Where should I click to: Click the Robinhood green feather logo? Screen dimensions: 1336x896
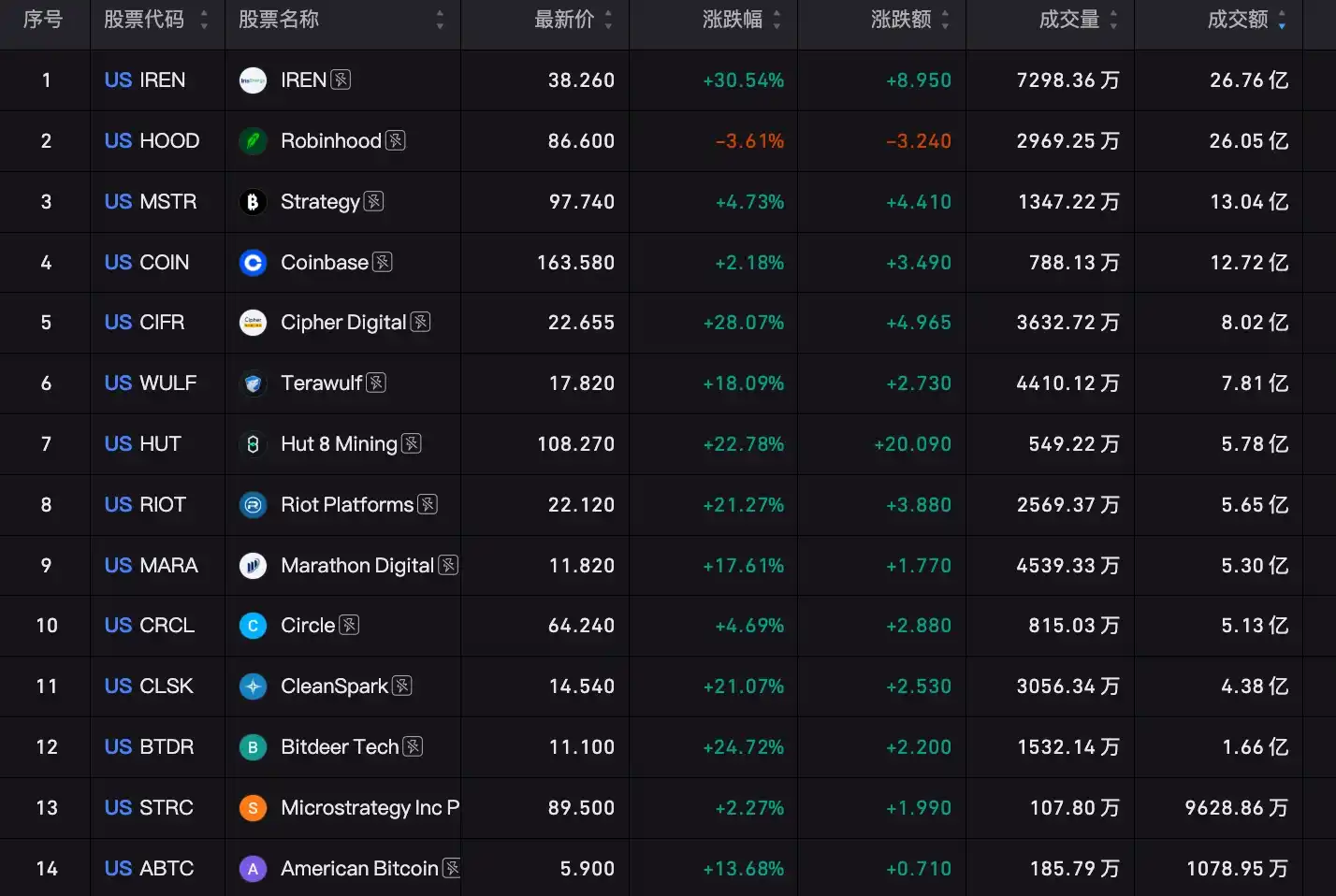coord(253,141)
